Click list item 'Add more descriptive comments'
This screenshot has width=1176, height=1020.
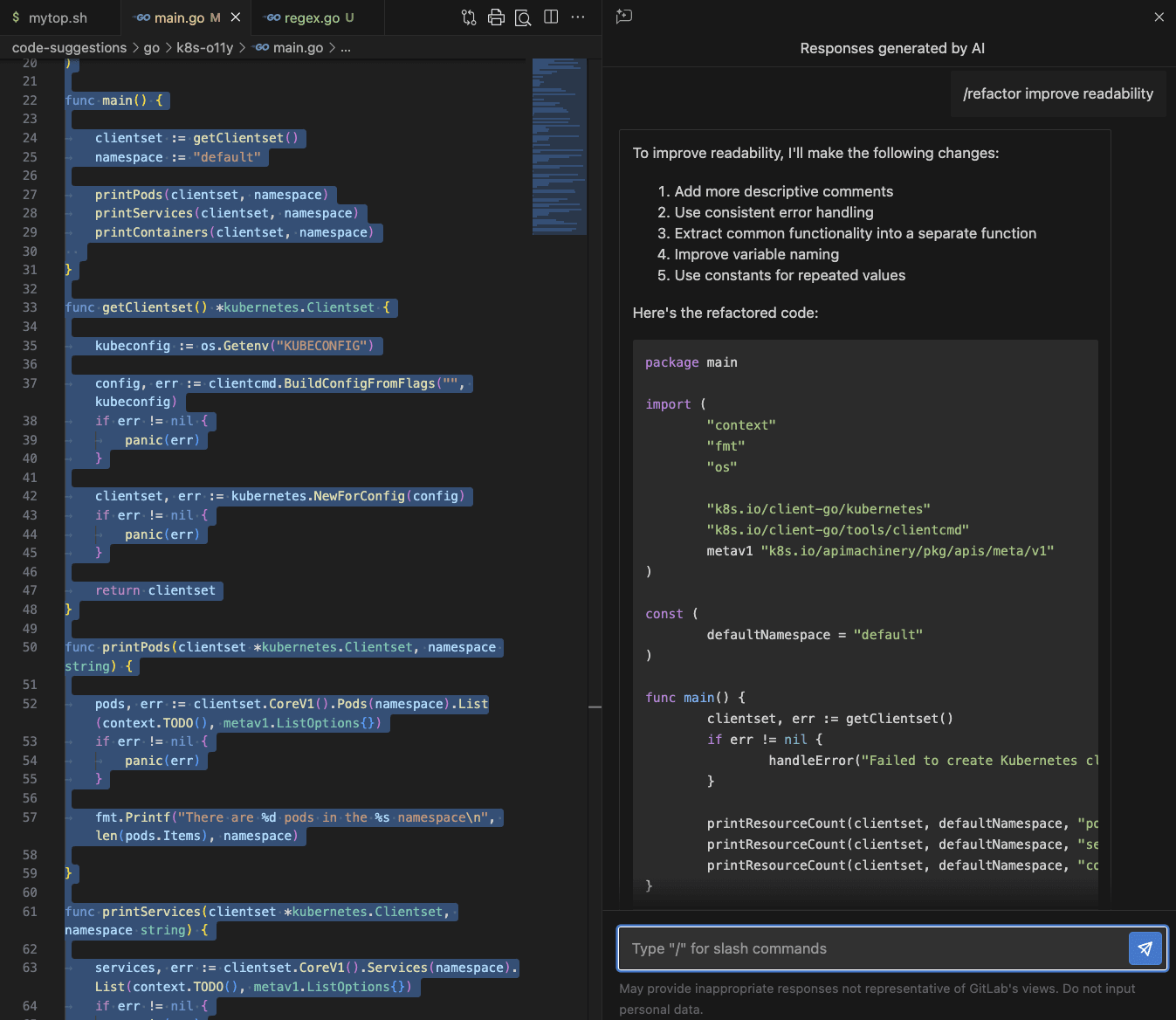[x=784, y=191]
